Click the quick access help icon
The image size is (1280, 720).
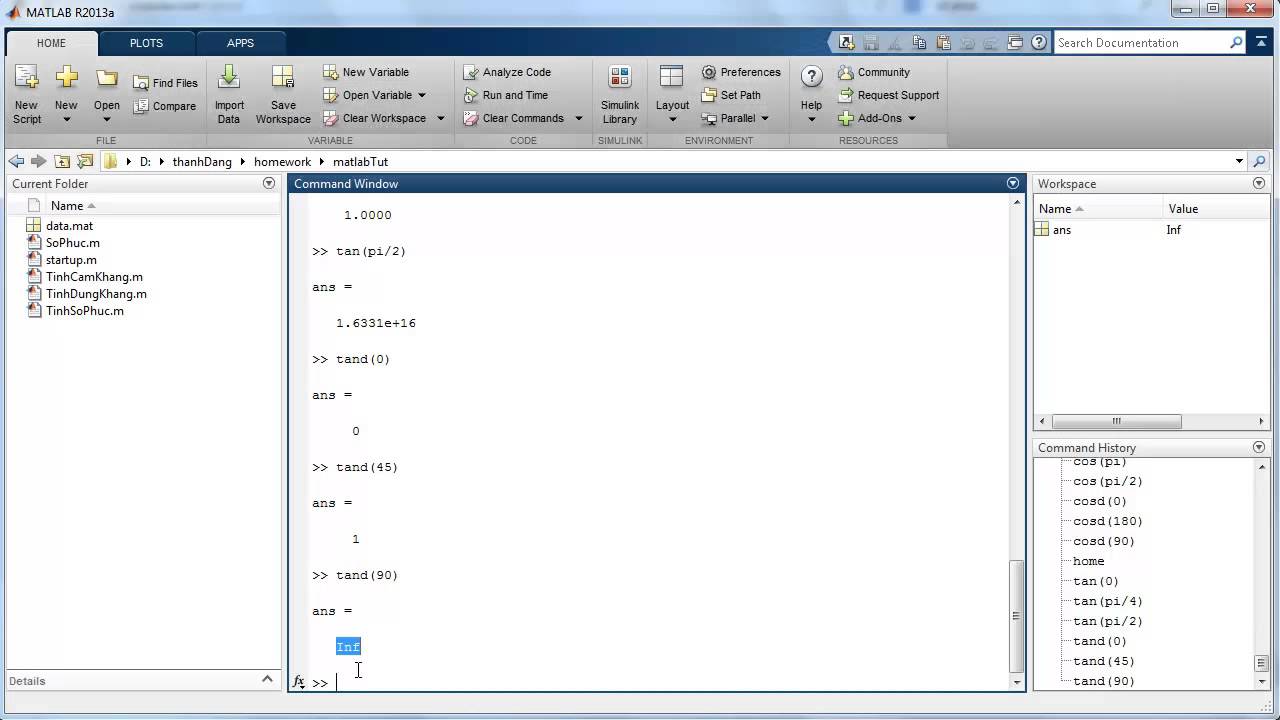(1039, 42)
